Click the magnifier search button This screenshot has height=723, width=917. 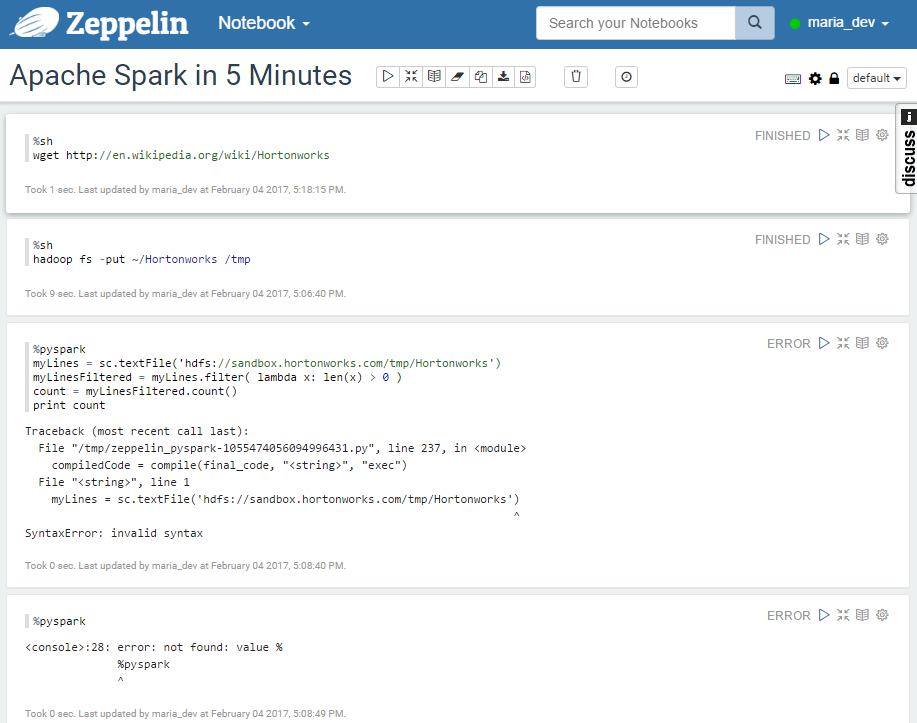(x=755, y=23)
